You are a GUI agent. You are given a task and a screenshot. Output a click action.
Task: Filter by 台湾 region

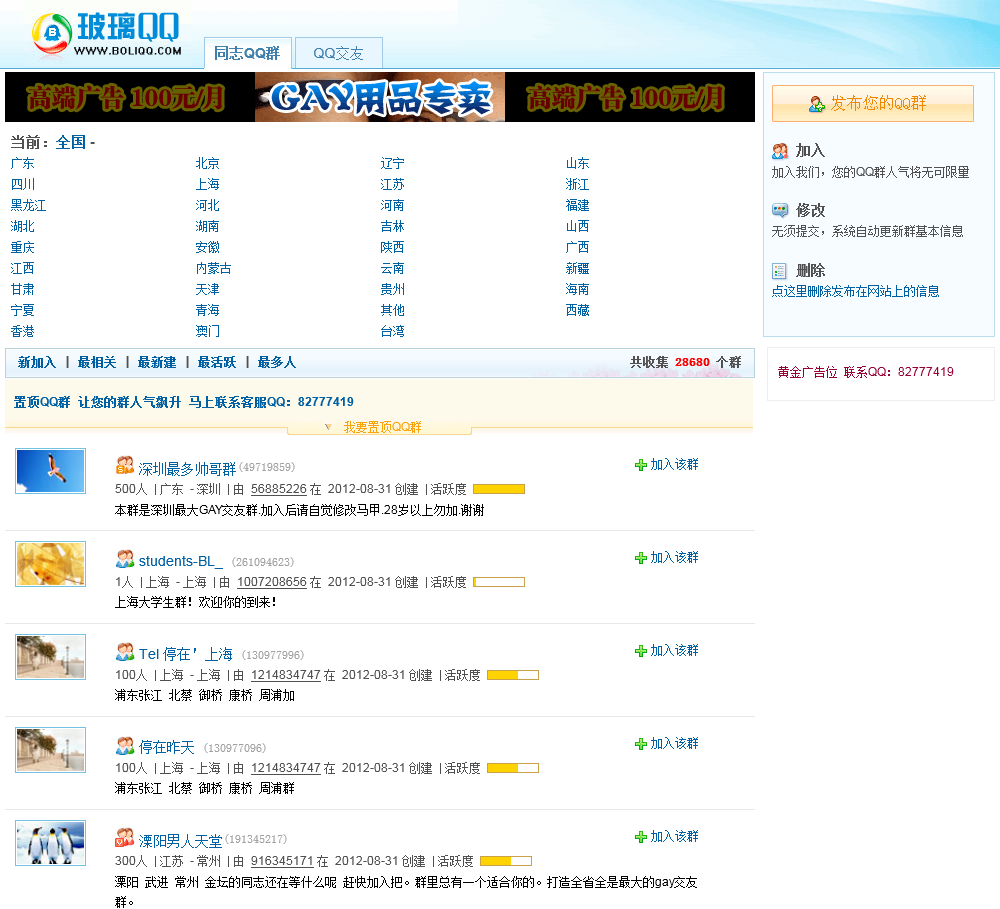[x=392, y=331]
